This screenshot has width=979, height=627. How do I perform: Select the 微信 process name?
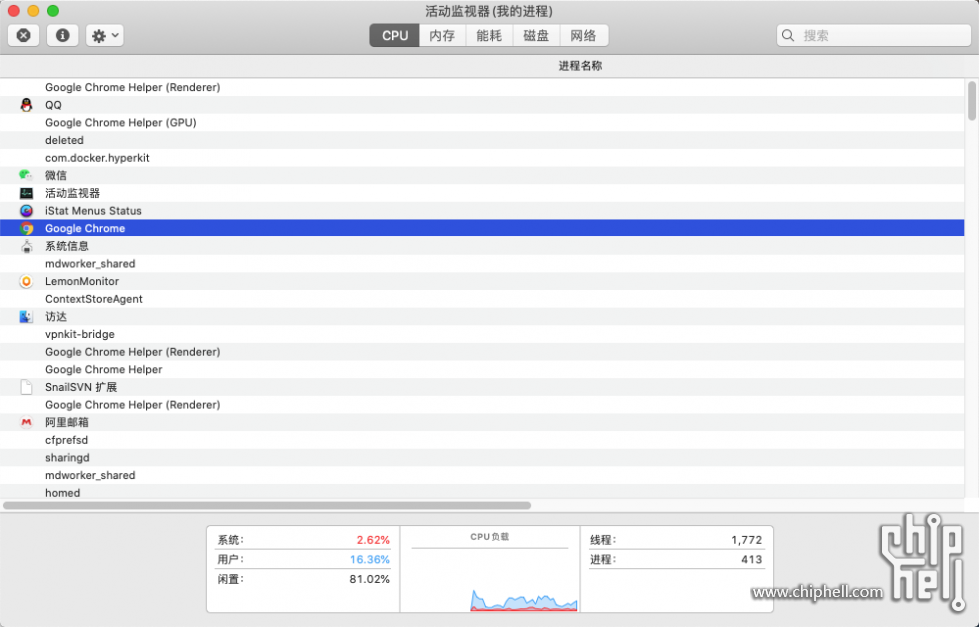click(56, 175)
